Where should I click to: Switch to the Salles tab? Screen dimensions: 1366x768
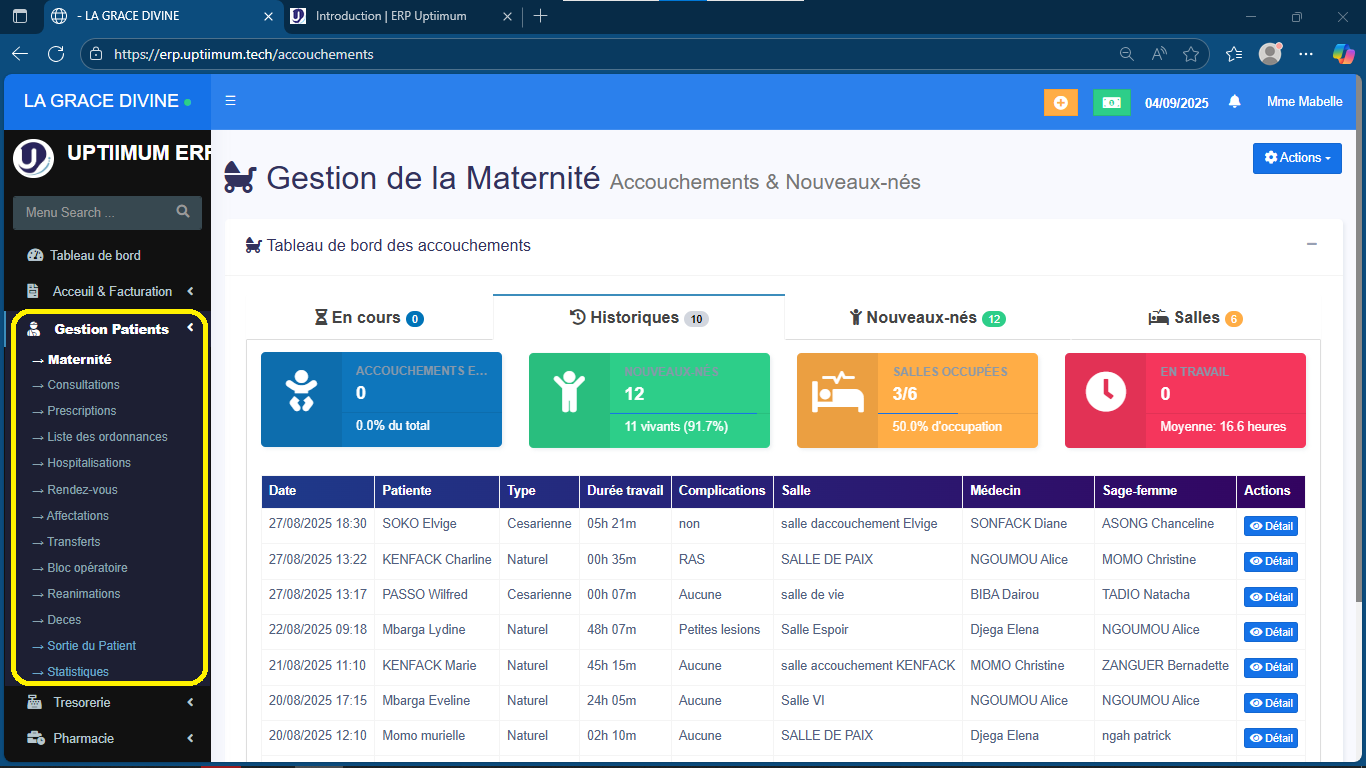pyautogui.click(x=1195, y=318)
